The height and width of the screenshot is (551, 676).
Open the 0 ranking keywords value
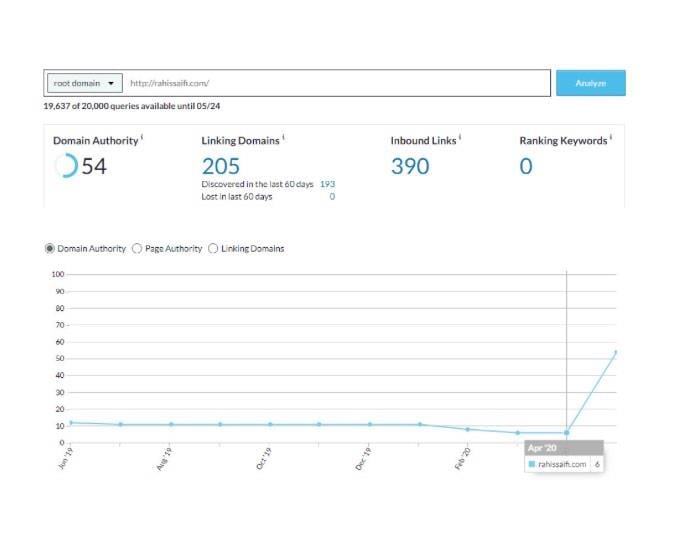(526, 166)
